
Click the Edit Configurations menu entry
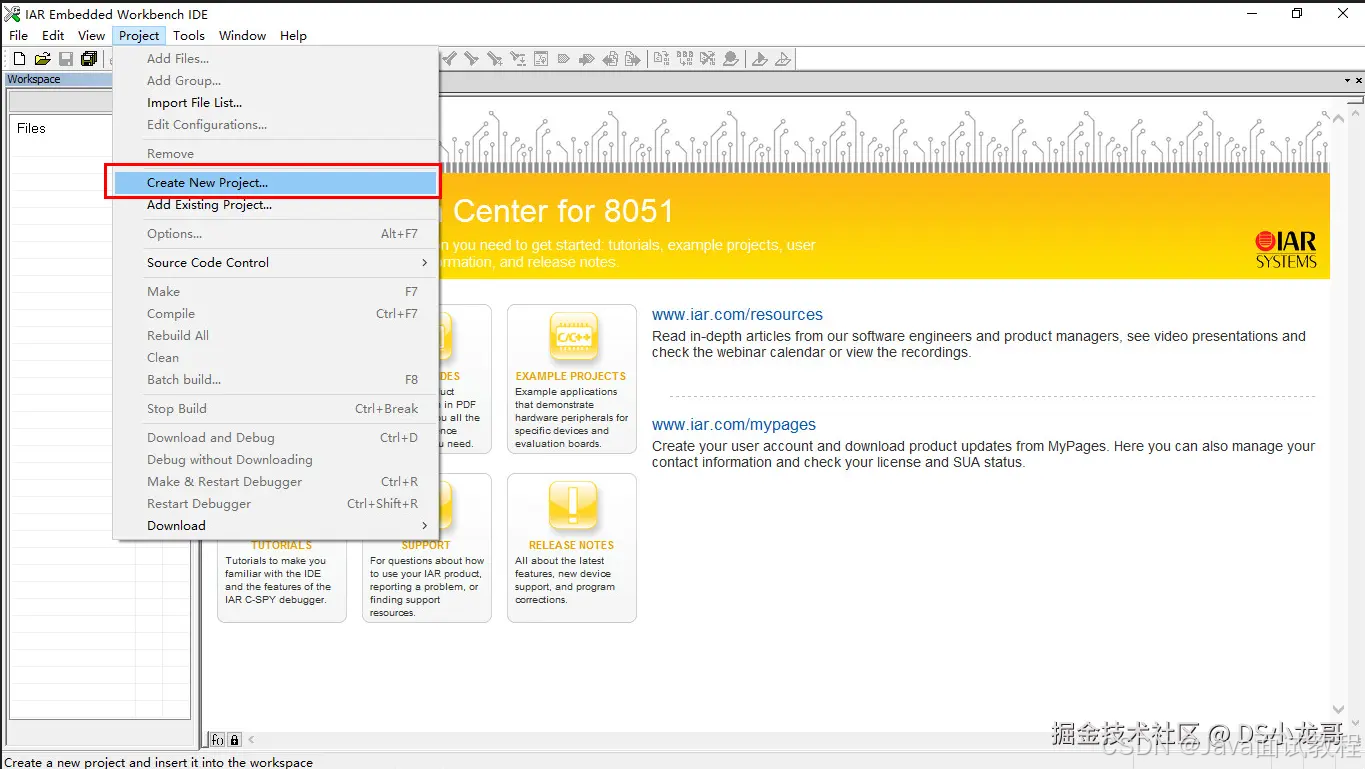275,125
